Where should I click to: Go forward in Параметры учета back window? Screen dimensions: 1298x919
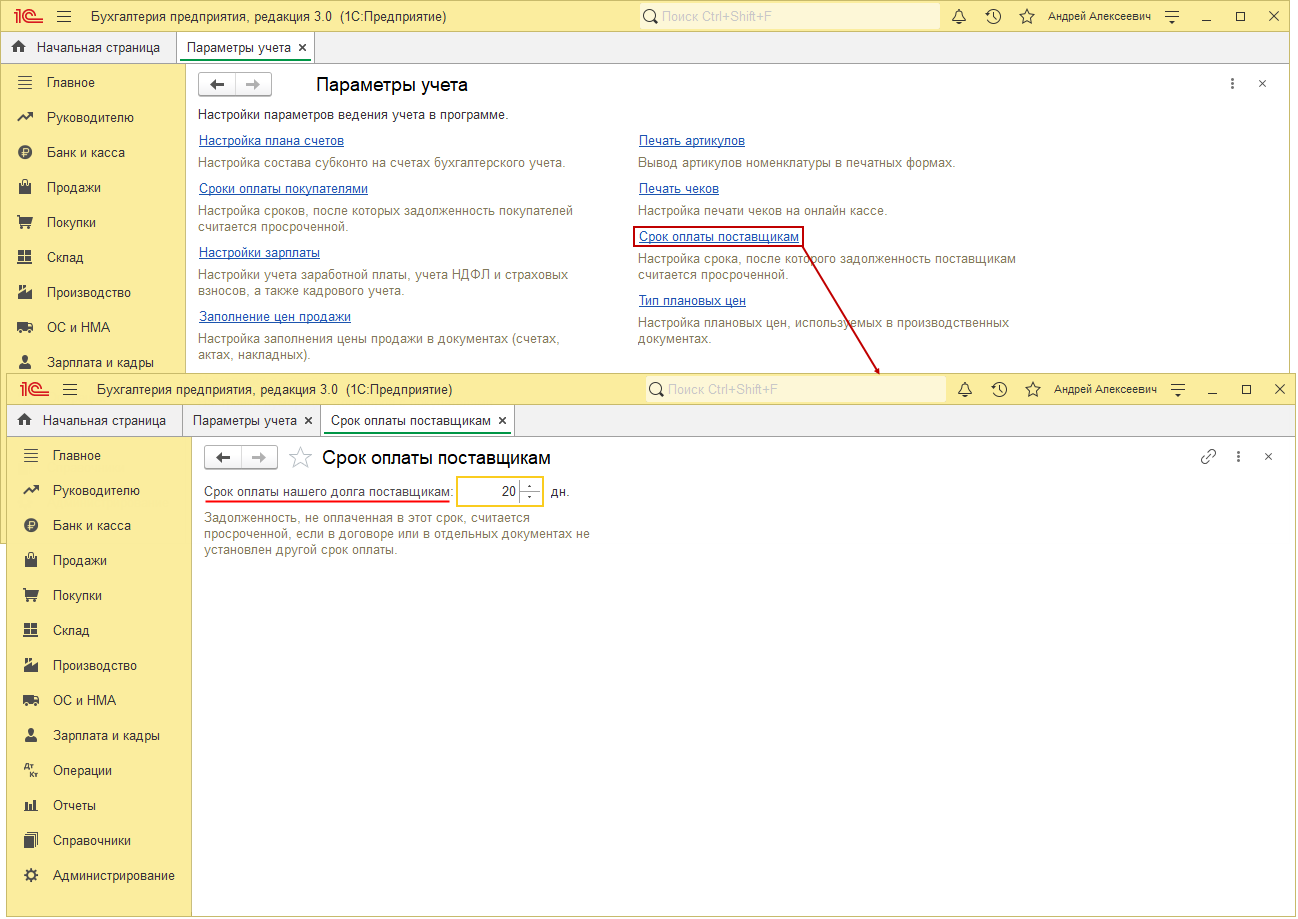coord(253,84)
